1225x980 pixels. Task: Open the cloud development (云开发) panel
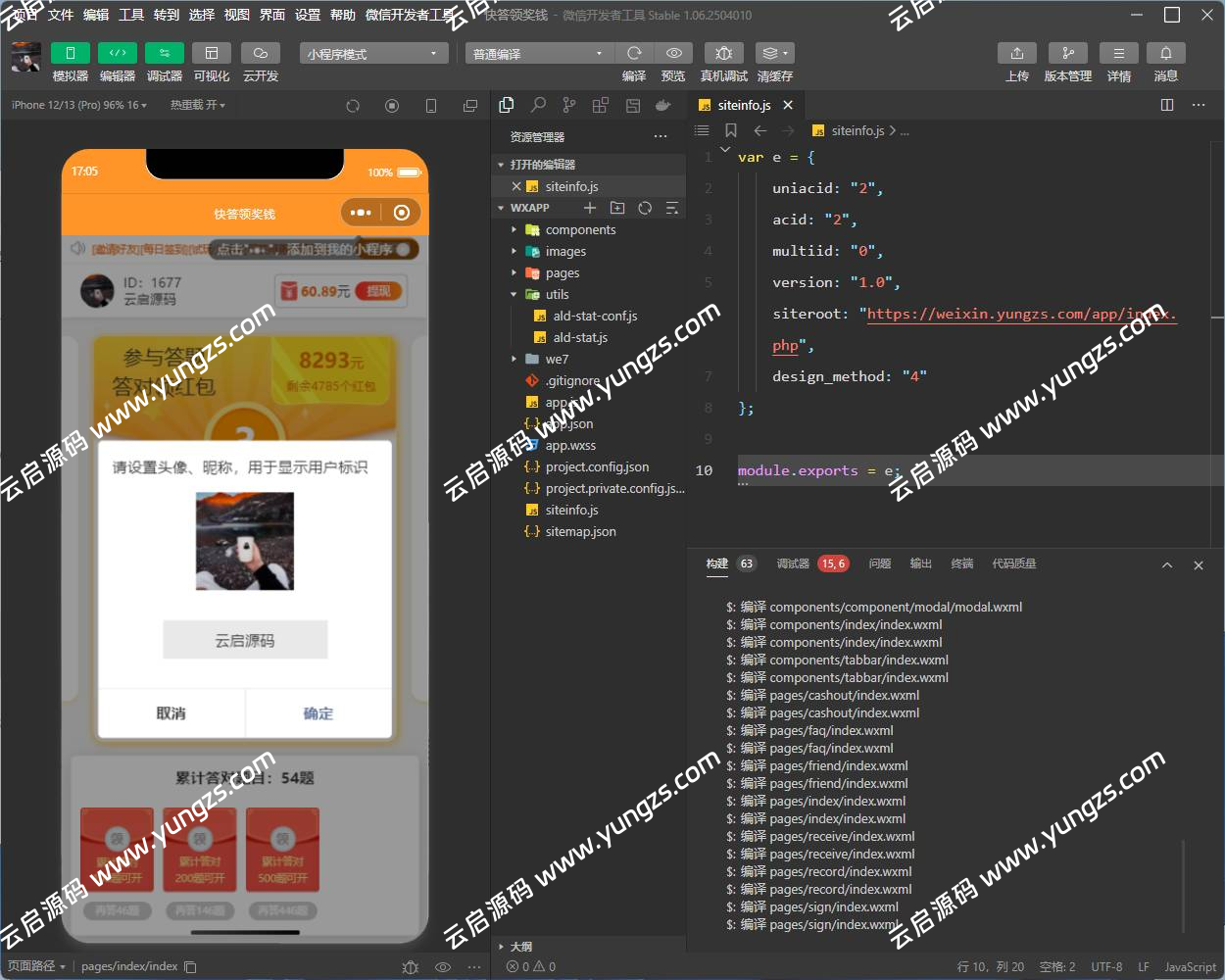tap(260, 53)
